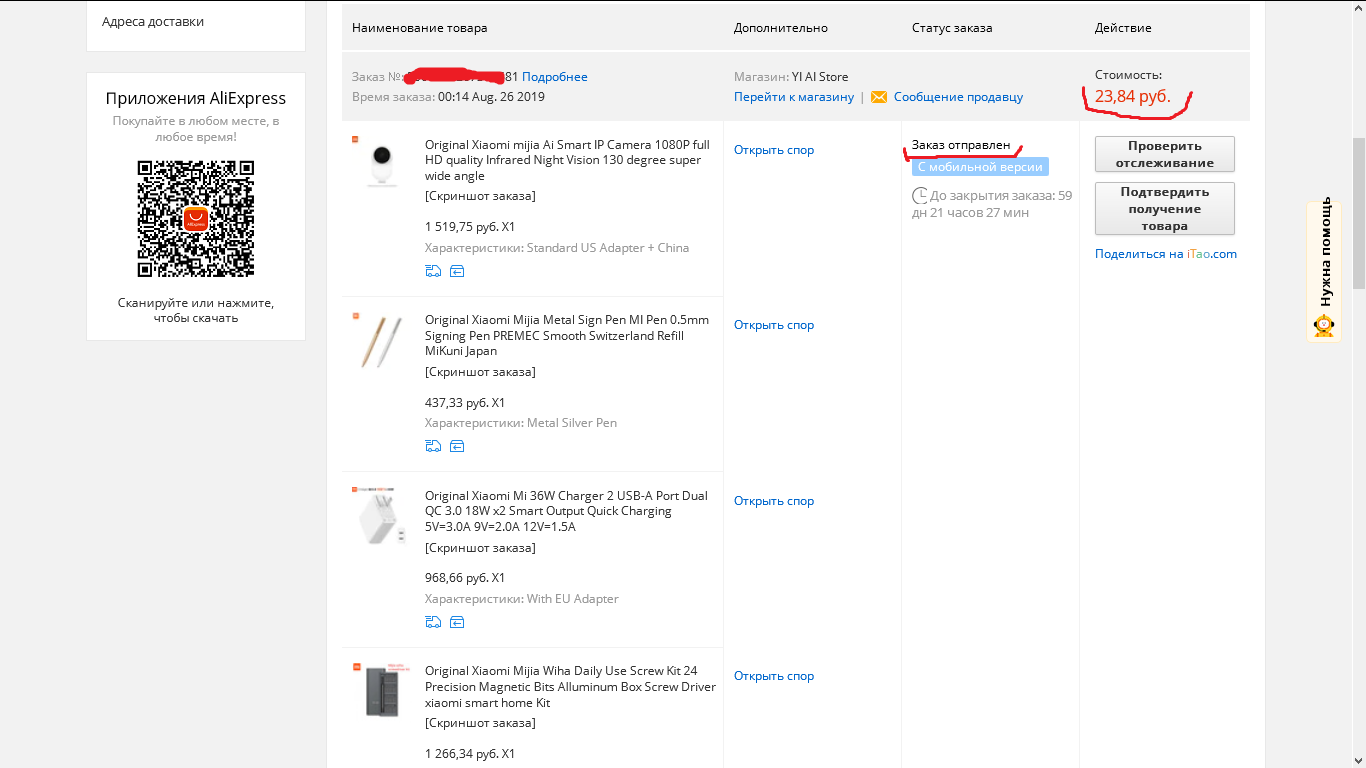Open the AliExpress app QR code
This screenshot has height=768, width=1366.
pyautogui.click(x=196, y=219)
